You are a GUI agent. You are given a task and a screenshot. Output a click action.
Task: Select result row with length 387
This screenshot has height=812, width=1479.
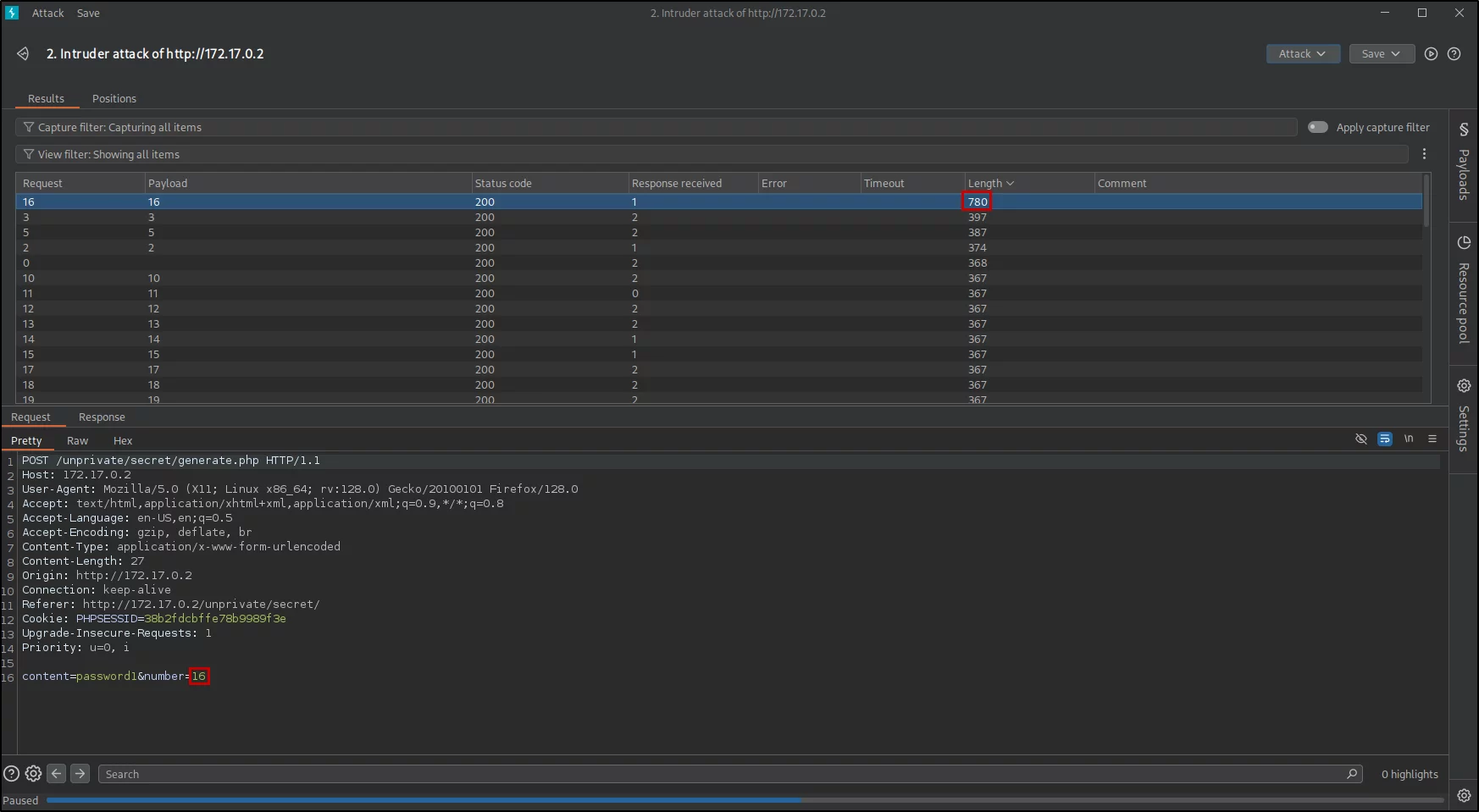pyautogui.click(x=719, y=232)
